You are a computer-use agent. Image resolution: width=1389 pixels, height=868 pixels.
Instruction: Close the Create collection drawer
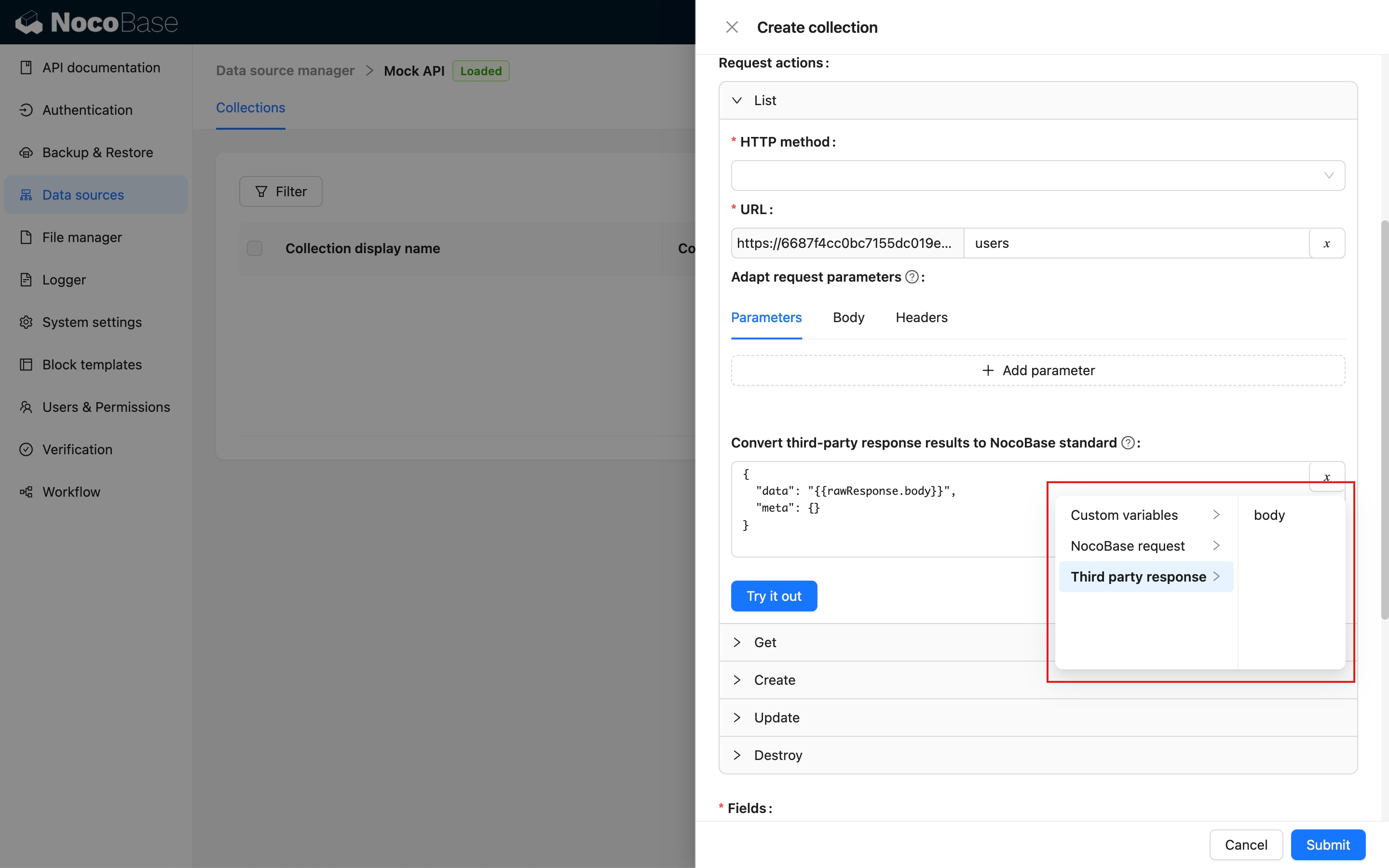tap(732, 27)
